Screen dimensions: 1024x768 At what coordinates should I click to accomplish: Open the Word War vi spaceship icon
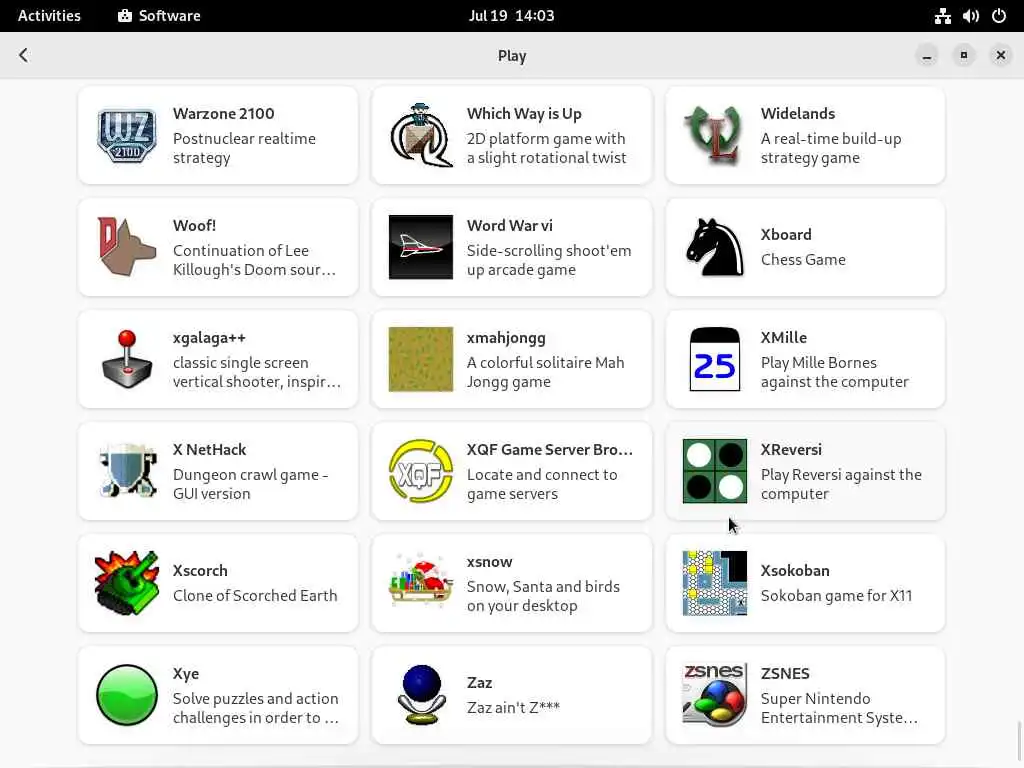(421, 247)
